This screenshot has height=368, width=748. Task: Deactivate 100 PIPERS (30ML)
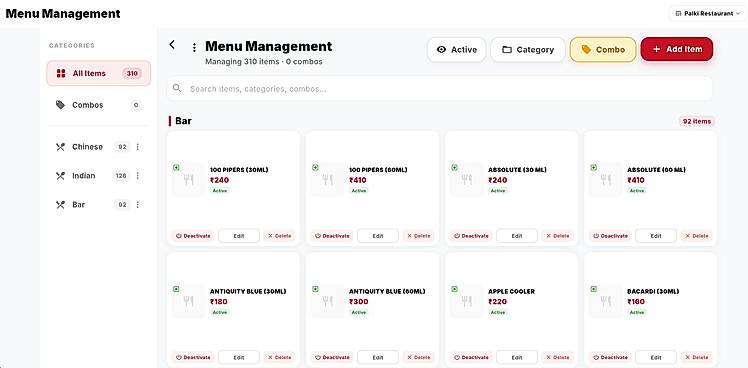pyautogui.click(x=193, y=236)
